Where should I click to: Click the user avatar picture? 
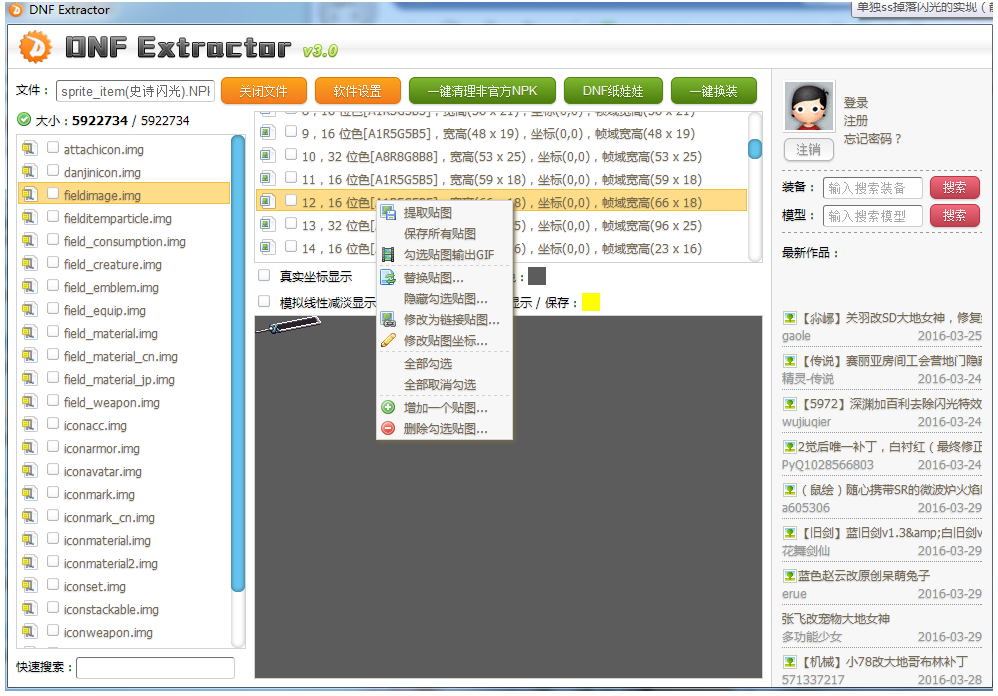click(809, 107)
